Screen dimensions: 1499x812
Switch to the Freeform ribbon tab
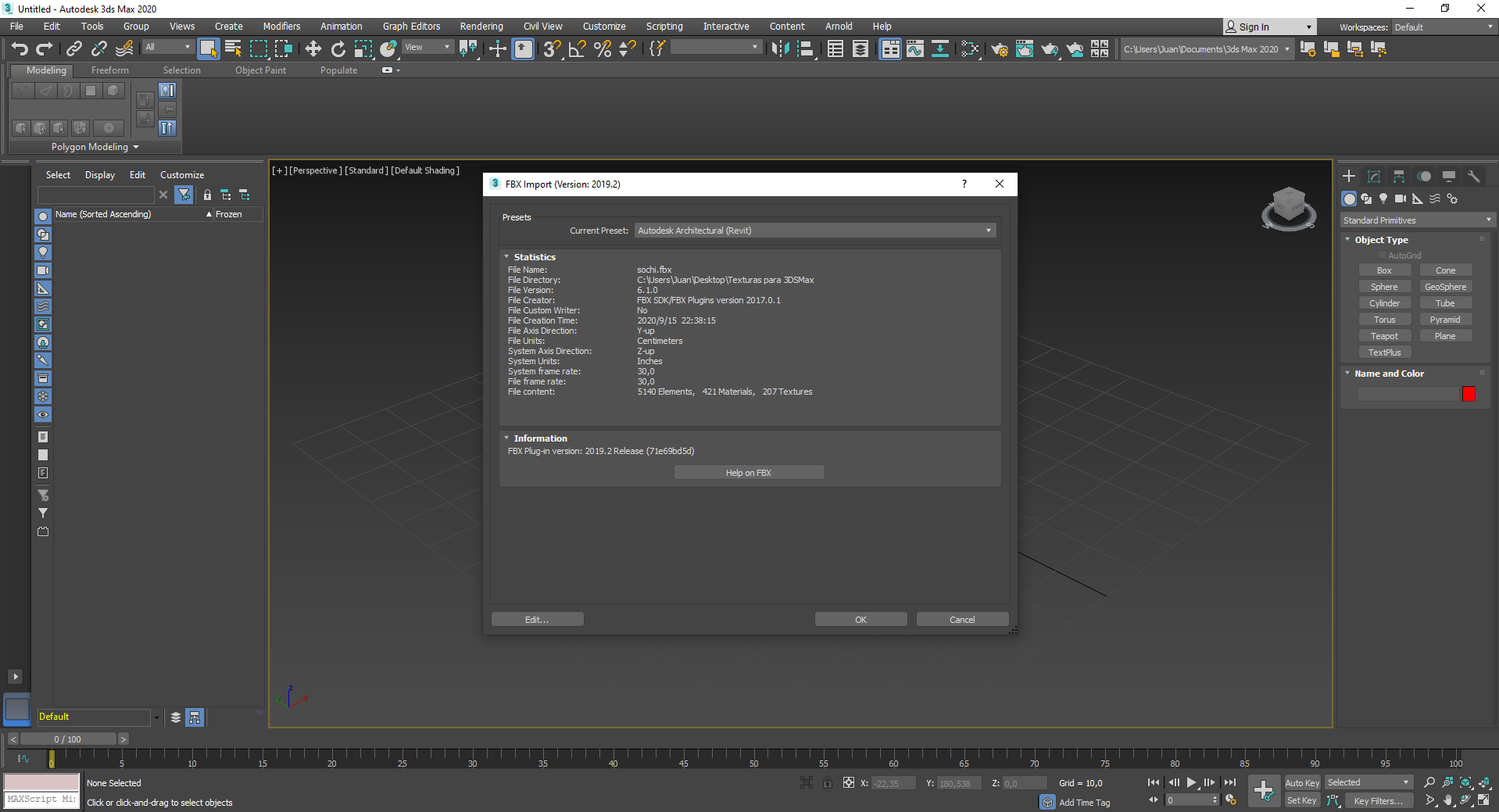pos(110,70)
